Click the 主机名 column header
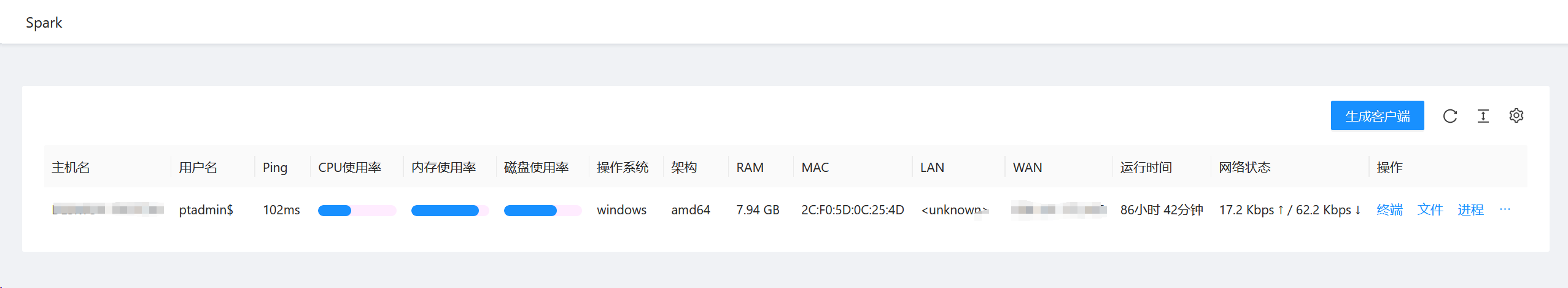This screenshot has height=288, width=1568. [71, 168]
